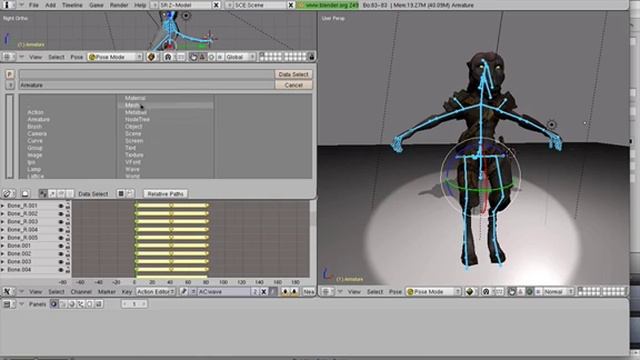640x360 pixels.
Task: Delete action link with X button
Action: 264,292
